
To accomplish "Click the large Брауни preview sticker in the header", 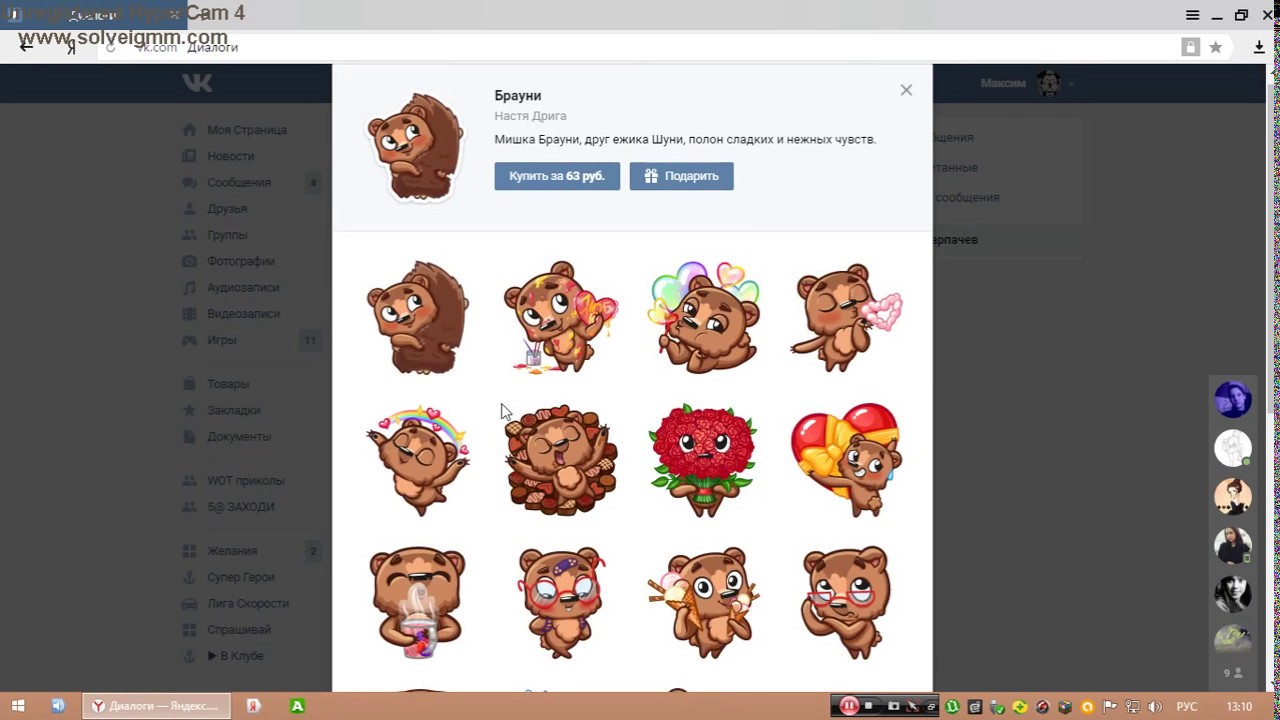I will coord(416,147).
